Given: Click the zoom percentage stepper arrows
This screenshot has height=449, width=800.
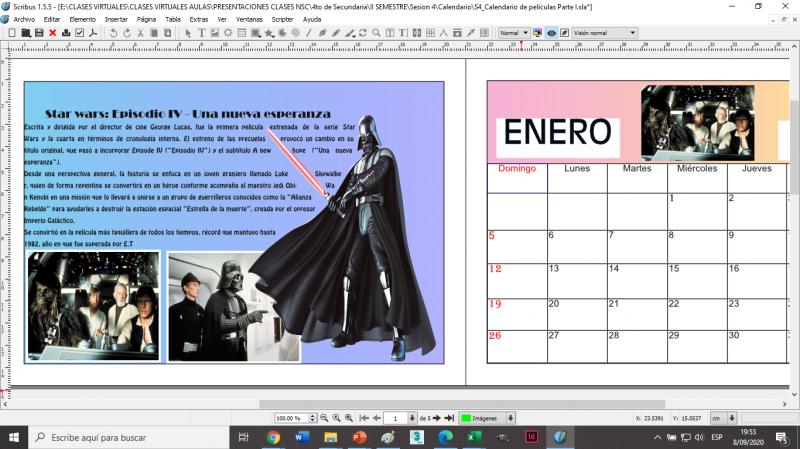Looking at the screenshot, I should [312, 418].
